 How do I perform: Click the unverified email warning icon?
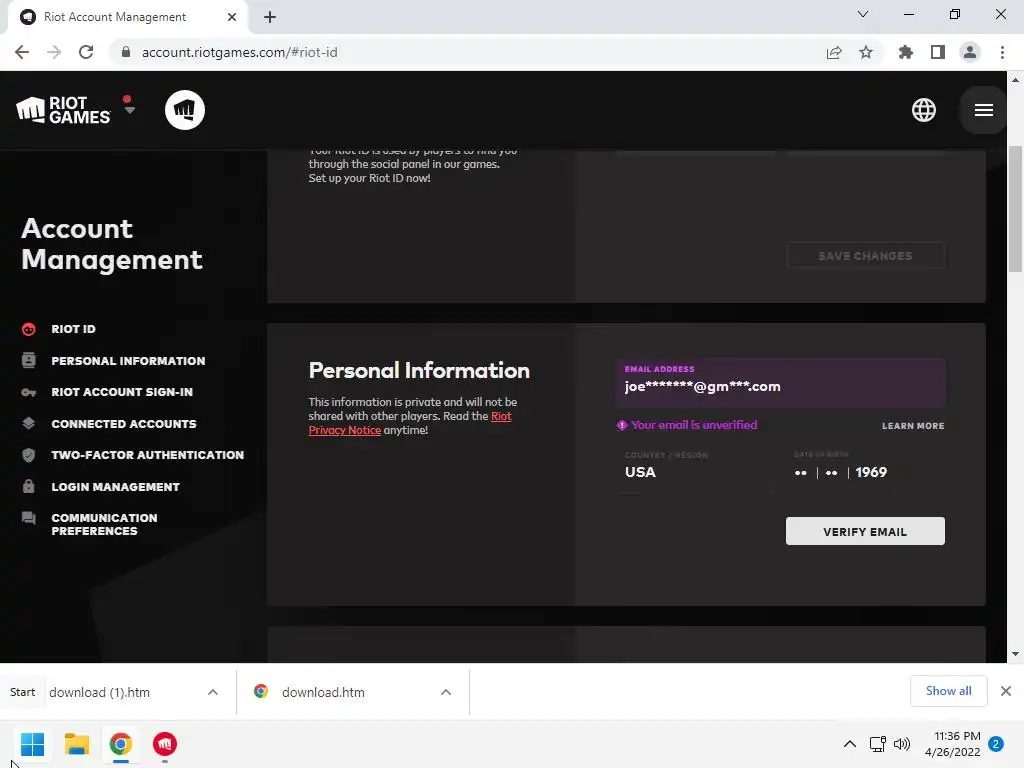coord(622,425)
